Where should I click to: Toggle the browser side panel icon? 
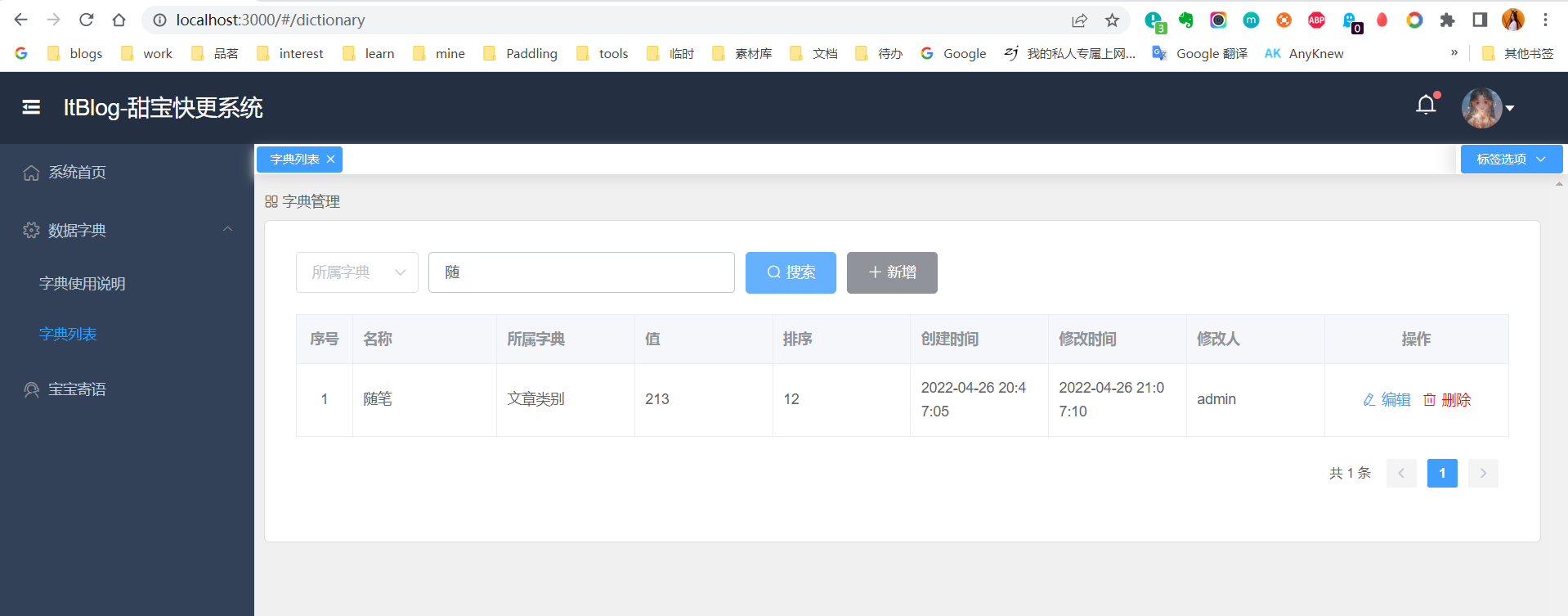[1480, 20]
